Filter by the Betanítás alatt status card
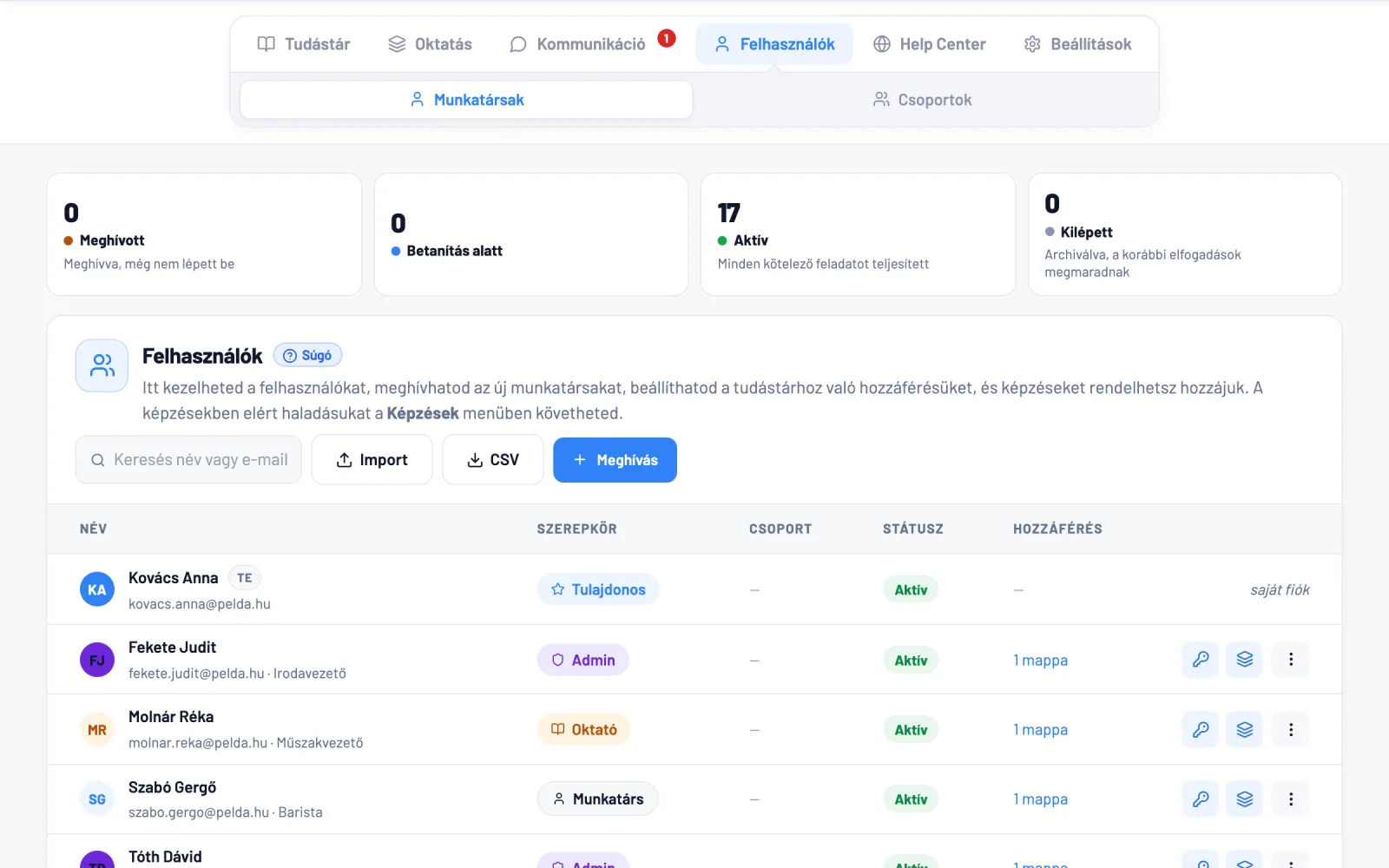The width and height of the screenshot is (1389, 868). click(x=531, y=234)
